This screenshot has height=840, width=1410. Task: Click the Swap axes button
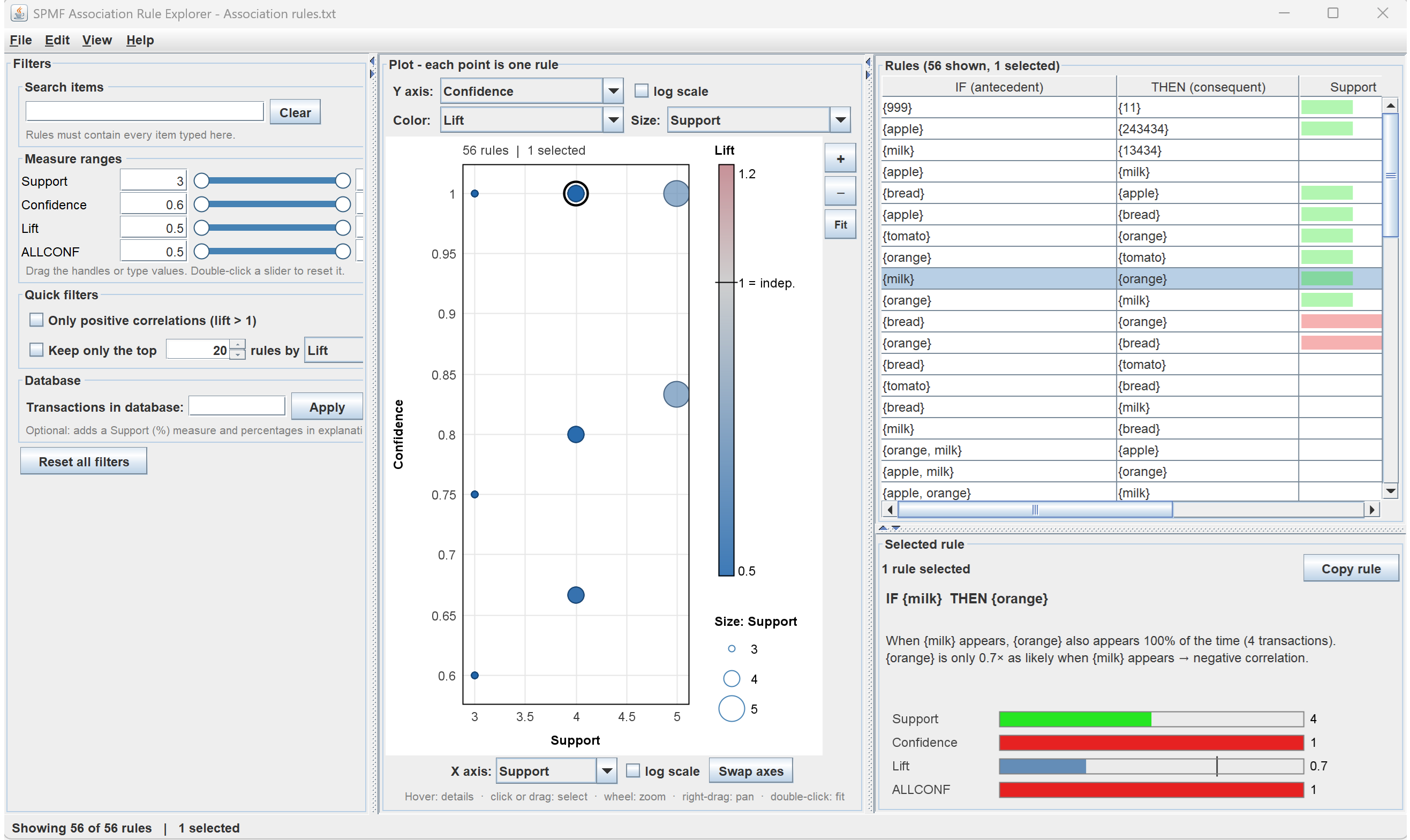751,771
